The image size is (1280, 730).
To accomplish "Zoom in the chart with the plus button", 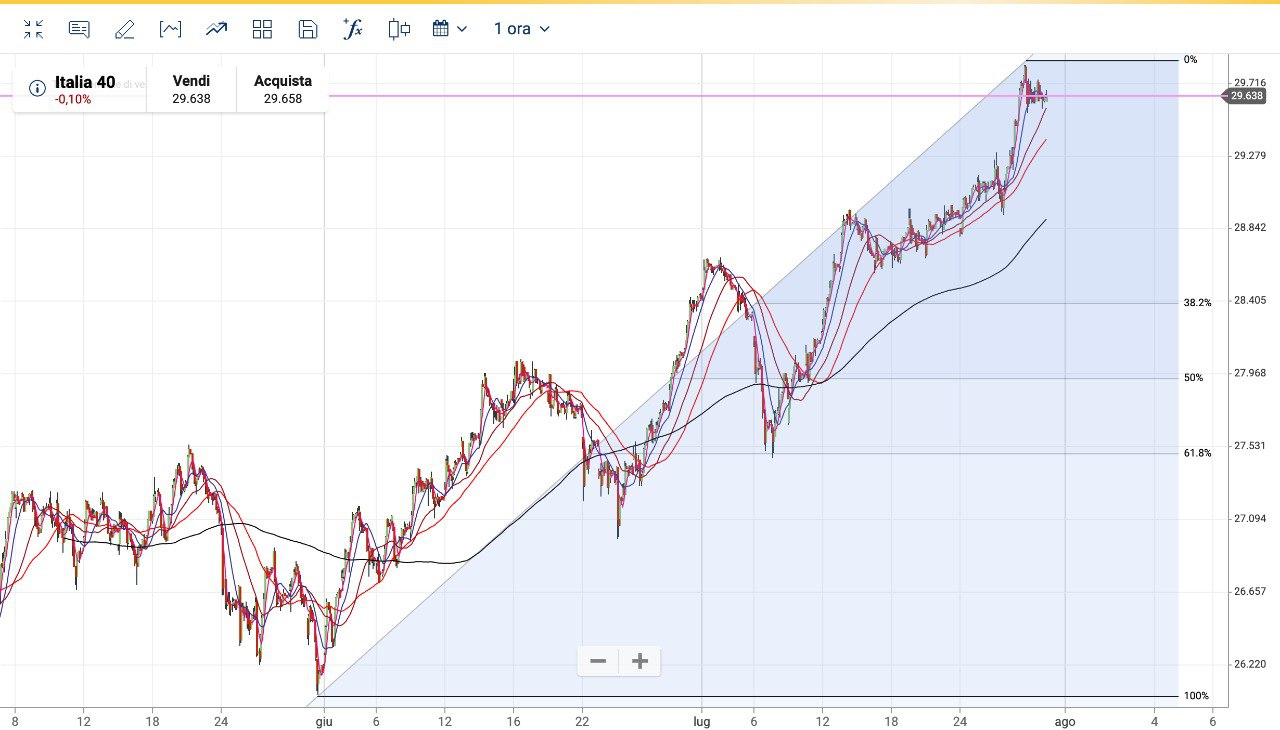I will pos(640,661).
